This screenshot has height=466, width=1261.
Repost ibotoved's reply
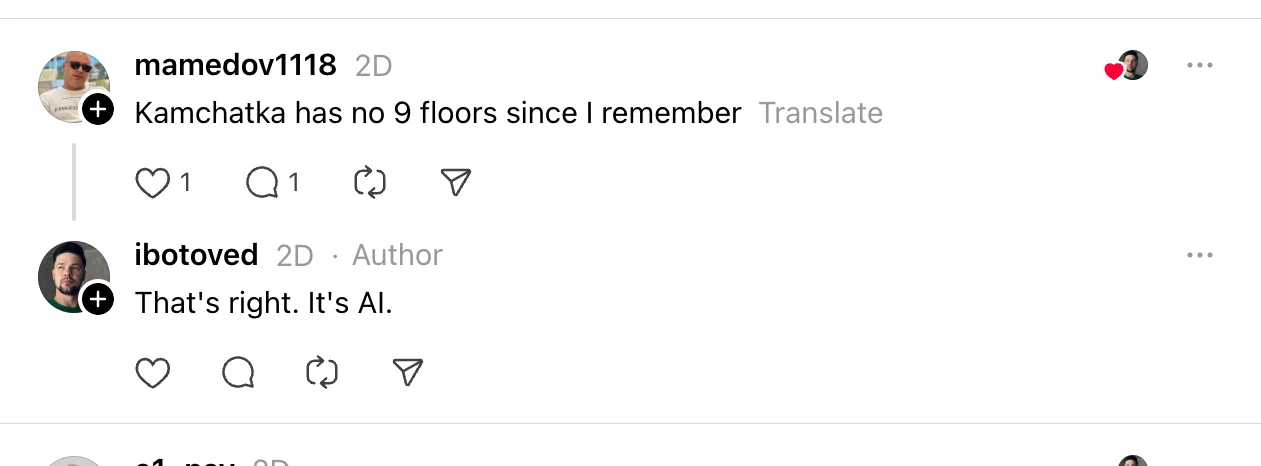[322, 373]
